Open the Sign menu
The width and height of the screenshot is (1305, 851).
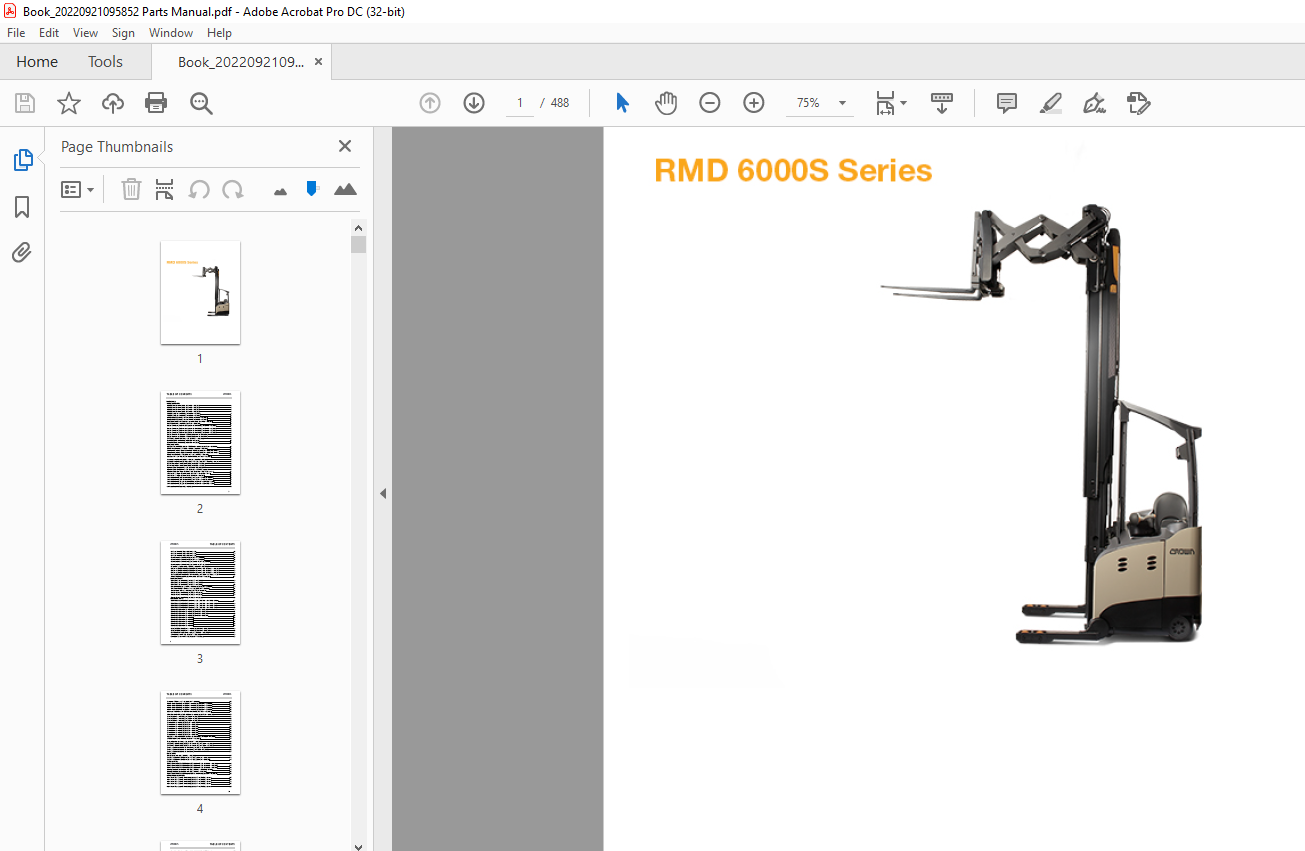point(123,33)
